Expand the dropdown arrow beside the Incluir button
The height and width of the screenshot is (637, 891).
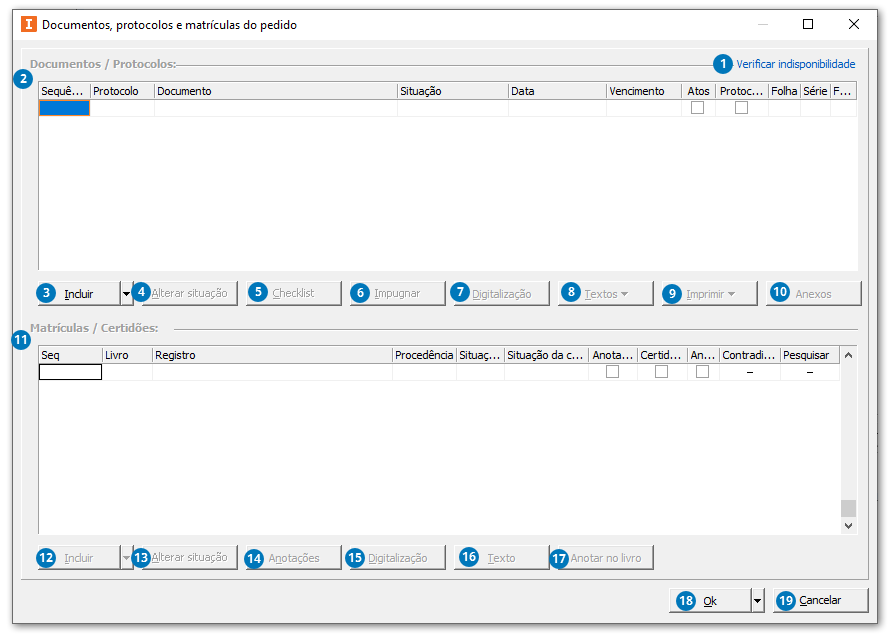click(x=126, y=293)
